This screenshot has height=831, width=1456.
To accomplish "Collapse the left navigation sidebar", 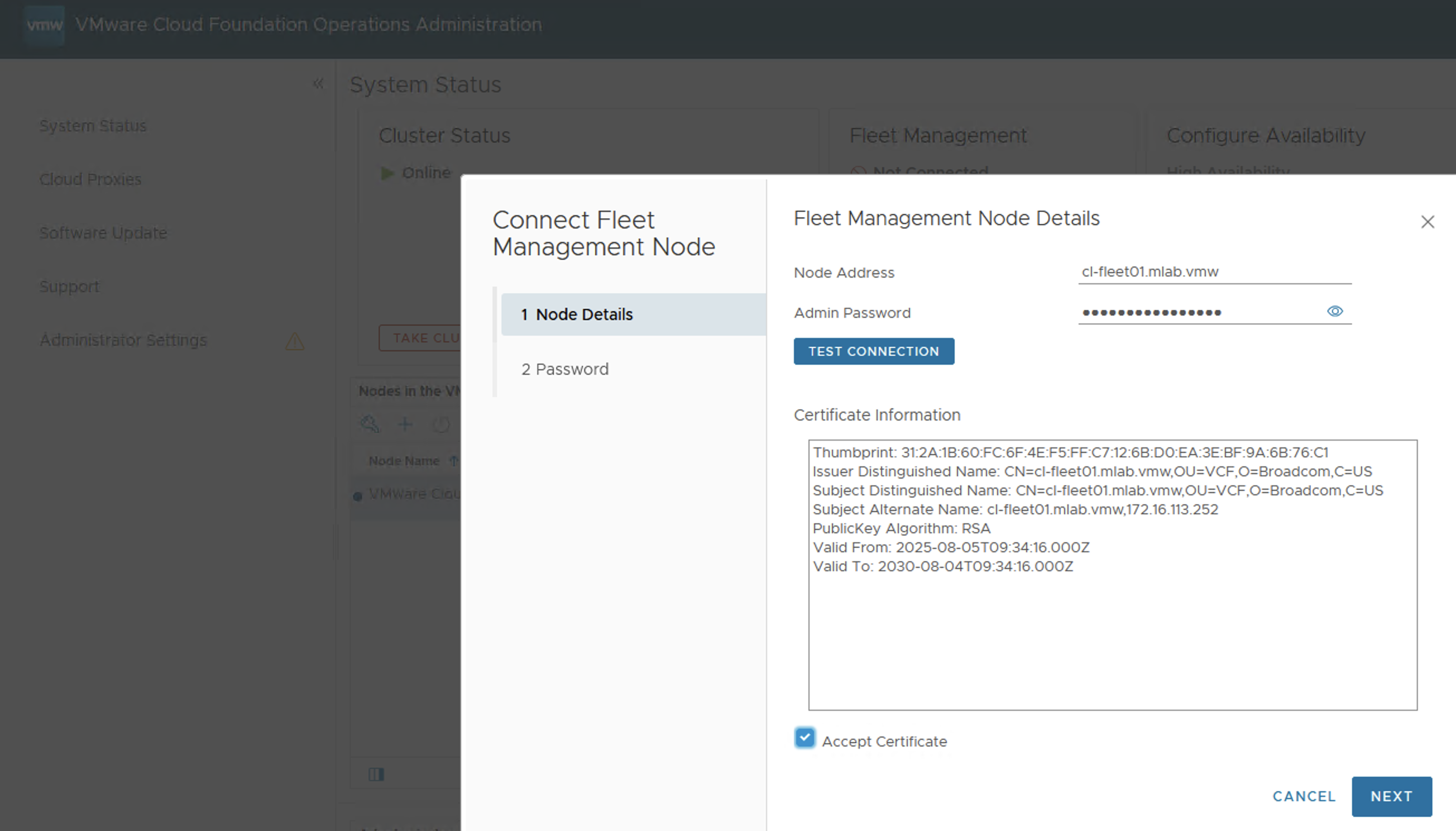I will (x=318, y=84).
